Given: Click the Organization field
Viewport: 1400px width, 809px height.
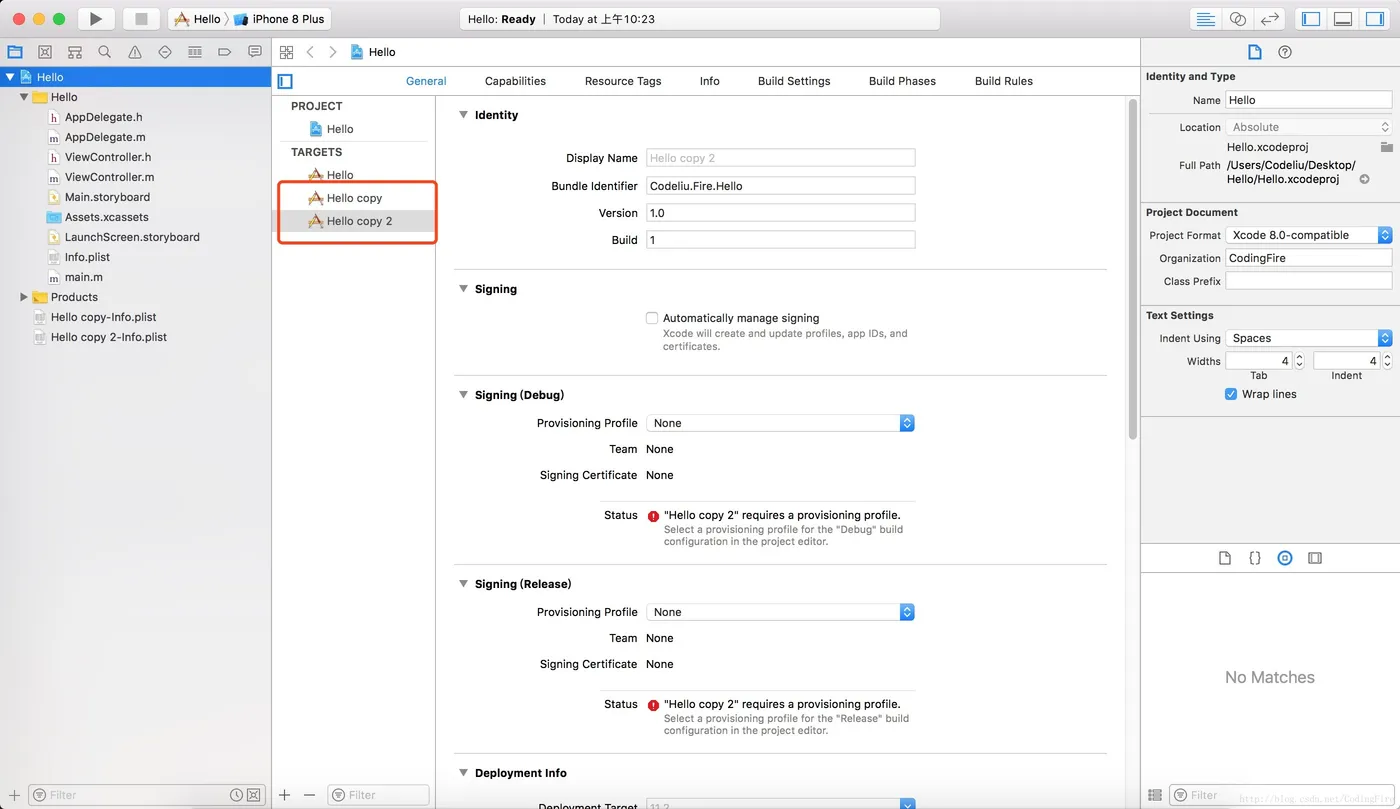Looking at the screenshot, I should coord(1309,258).
